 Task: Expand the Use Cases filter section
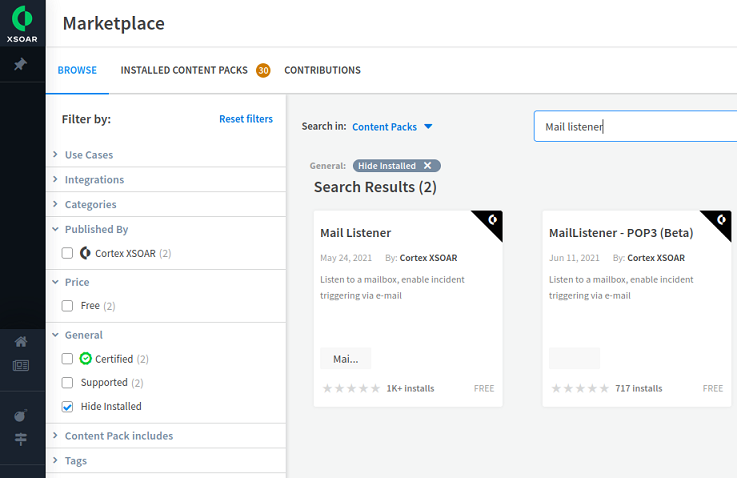[x=88, y=155]
